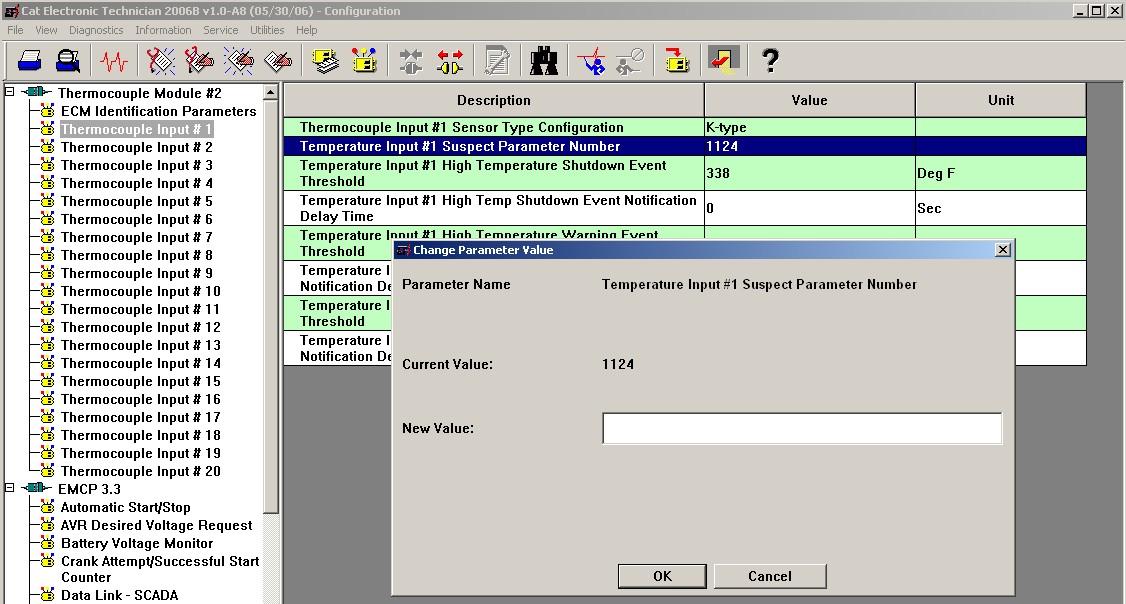Screen dimensions: 1126x604
Task: Click the Value column header
Action: pos(809,101)
